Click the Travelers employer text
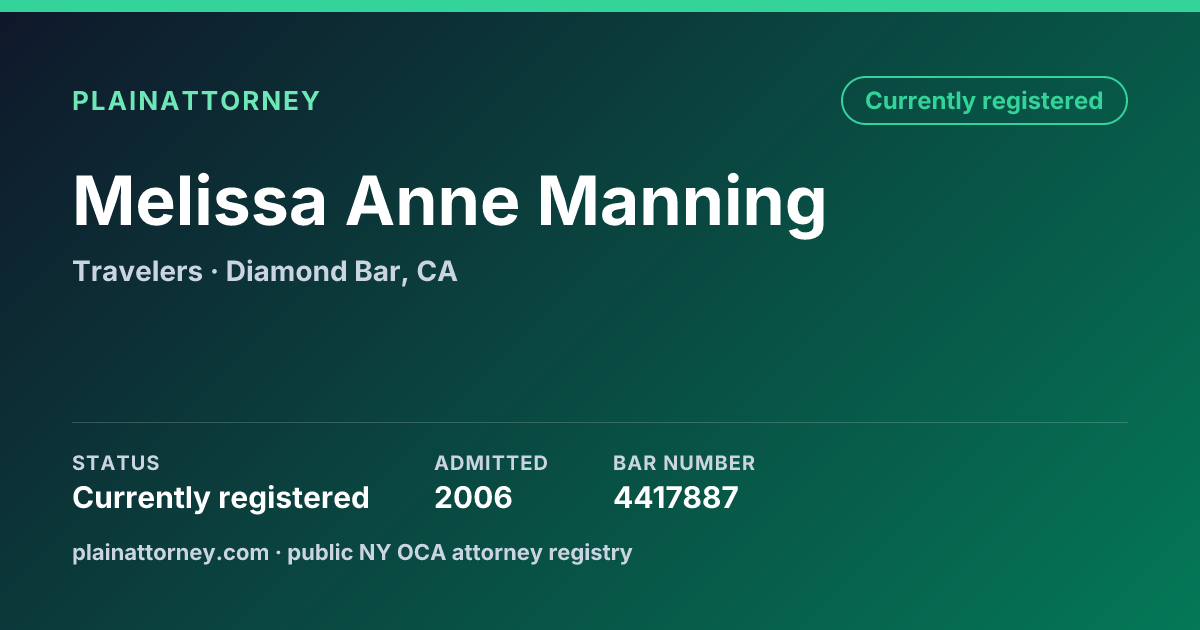The width and height of the screenshot is (1200, 630). click(137, 271)
